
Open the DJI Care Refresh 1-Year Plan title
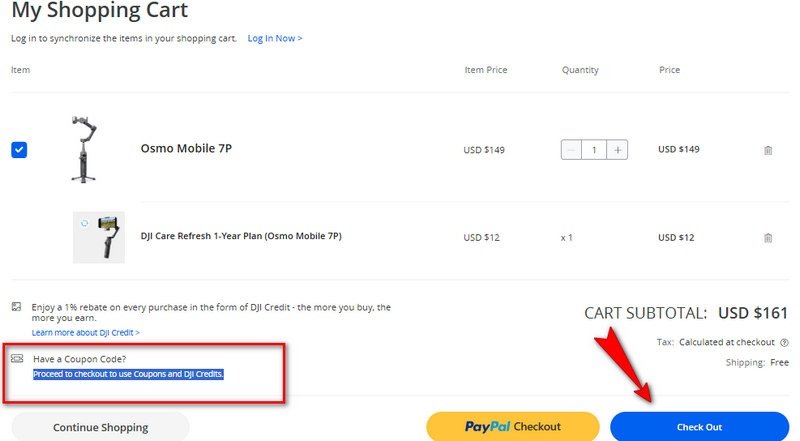[x=241, y=237]
